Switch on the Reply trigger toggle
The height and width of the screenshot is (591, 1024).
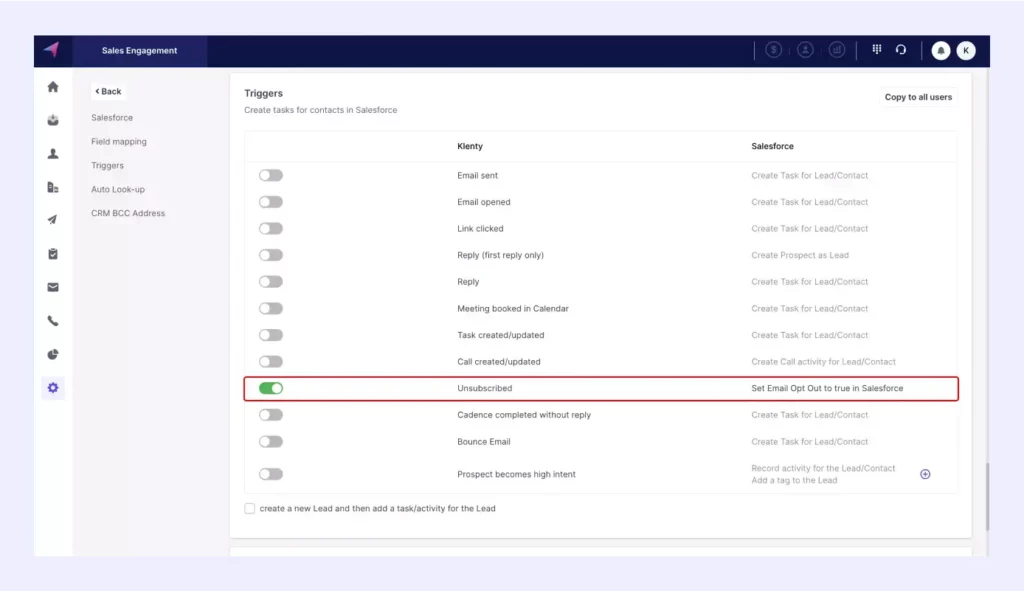pyautogui.click(x=270, y=281)
